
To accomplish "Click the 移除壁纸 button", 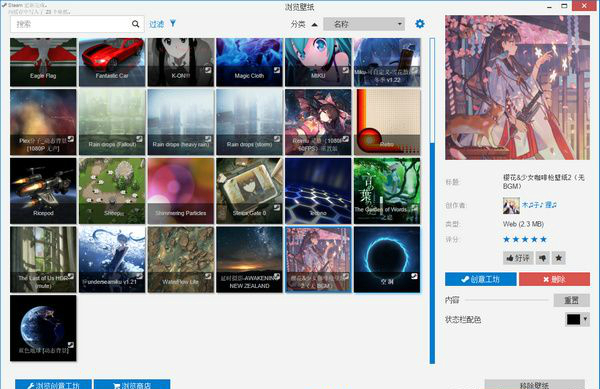I will pyautogui.click(x=534, y=384).
